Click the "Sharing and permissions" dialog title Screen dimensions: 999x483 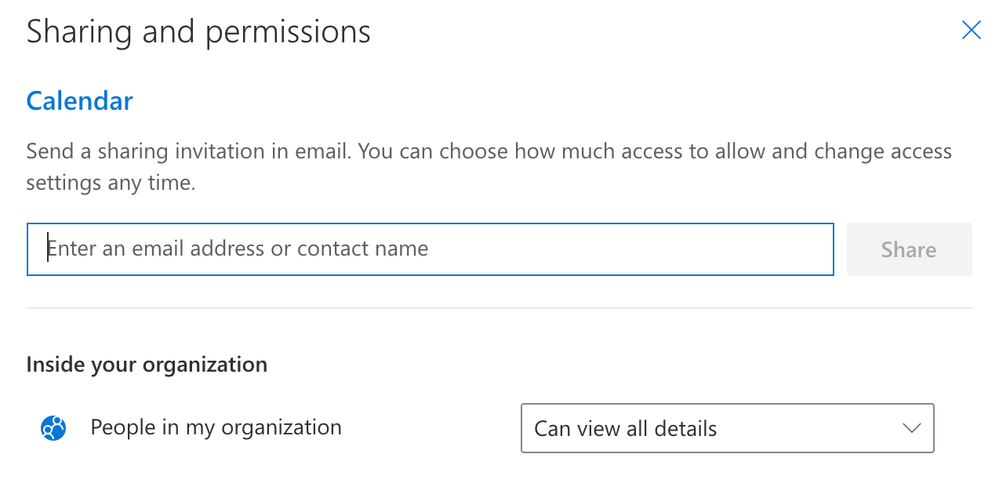pyautogui.click(x=198, y=32)
